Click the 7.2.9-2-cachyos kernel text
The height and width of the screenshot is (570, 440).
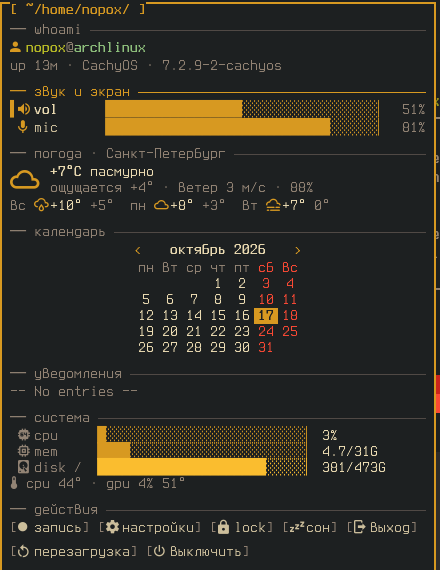[222, 66]
